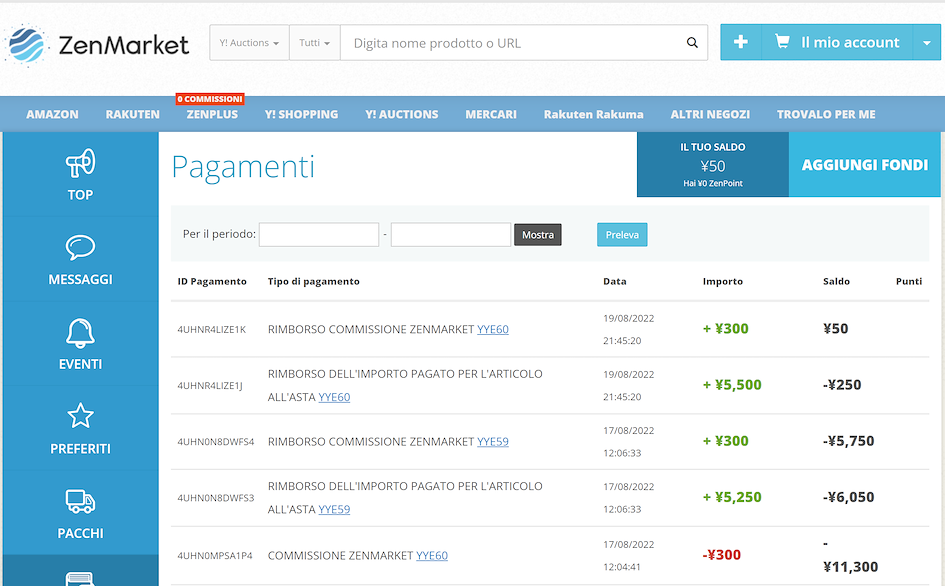Click the Pagamenti page heading
Image resolution: width=945 pixels, height=586 pixels.
[243, 167]
